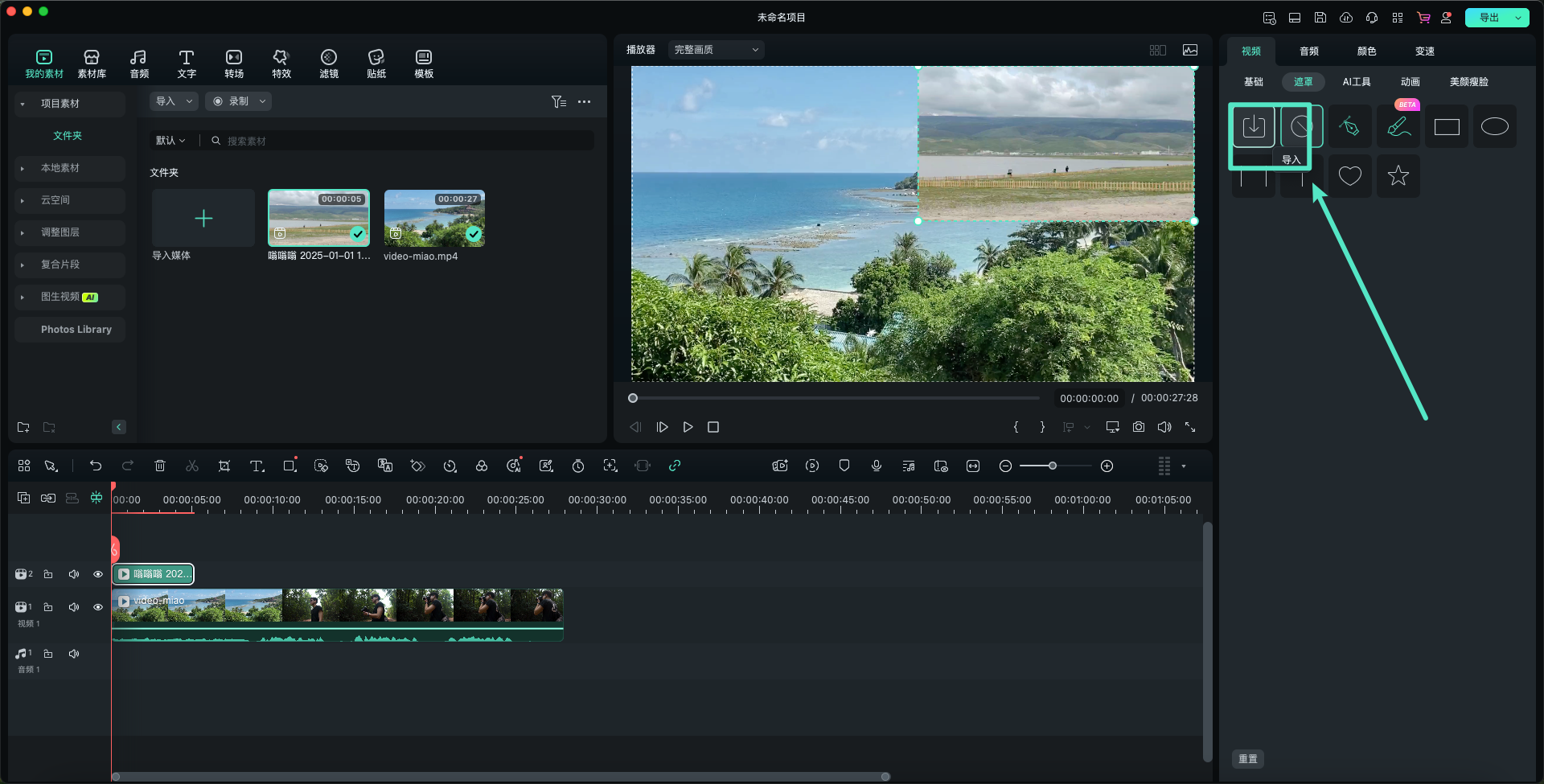Screen dimensions: 1544x784
Task: Open the 滤镜 filters tab
Action: tap(329, 64)
